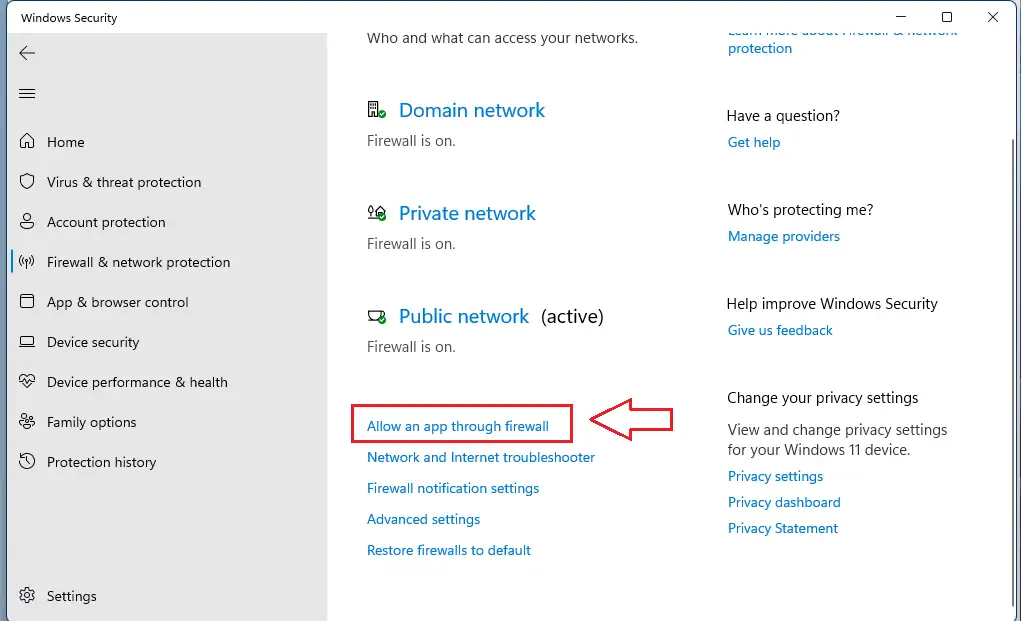The width and height of the screenshot is (1022, 621).
Task: Open Firewall & network protection menu item
Action: [x=138, y=262]
